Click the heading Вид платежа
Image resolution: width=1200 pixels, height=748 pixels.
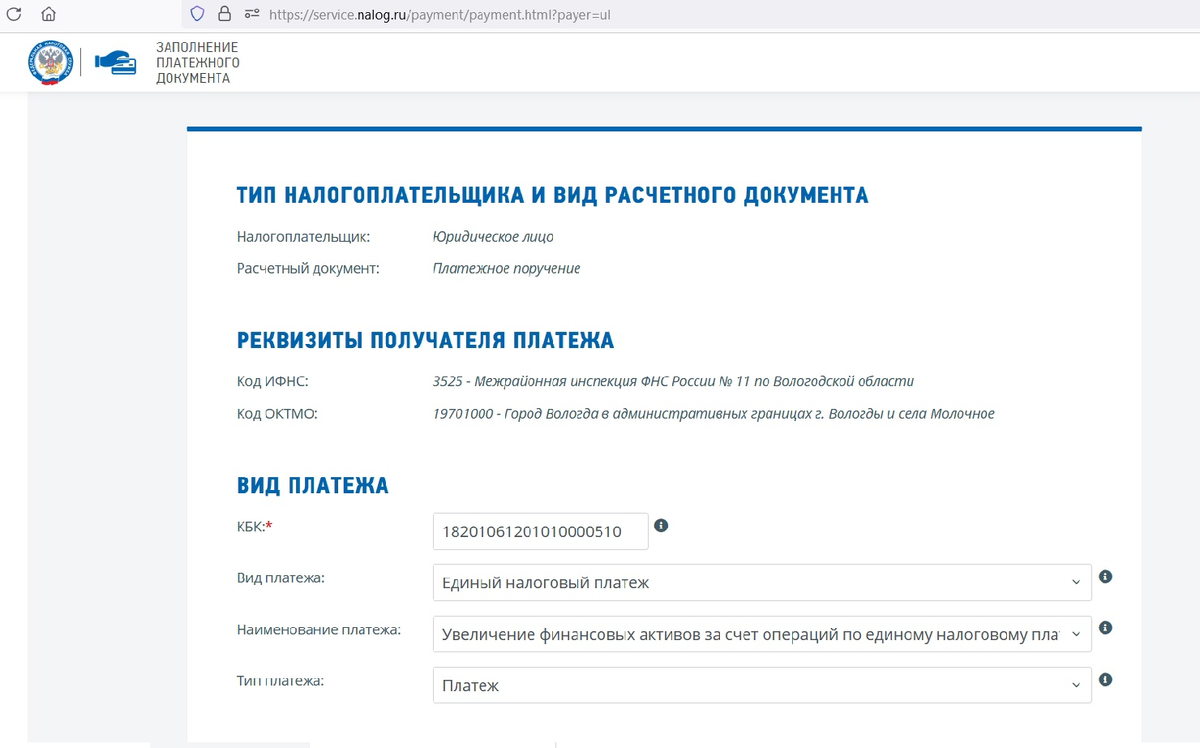(313, 486)
